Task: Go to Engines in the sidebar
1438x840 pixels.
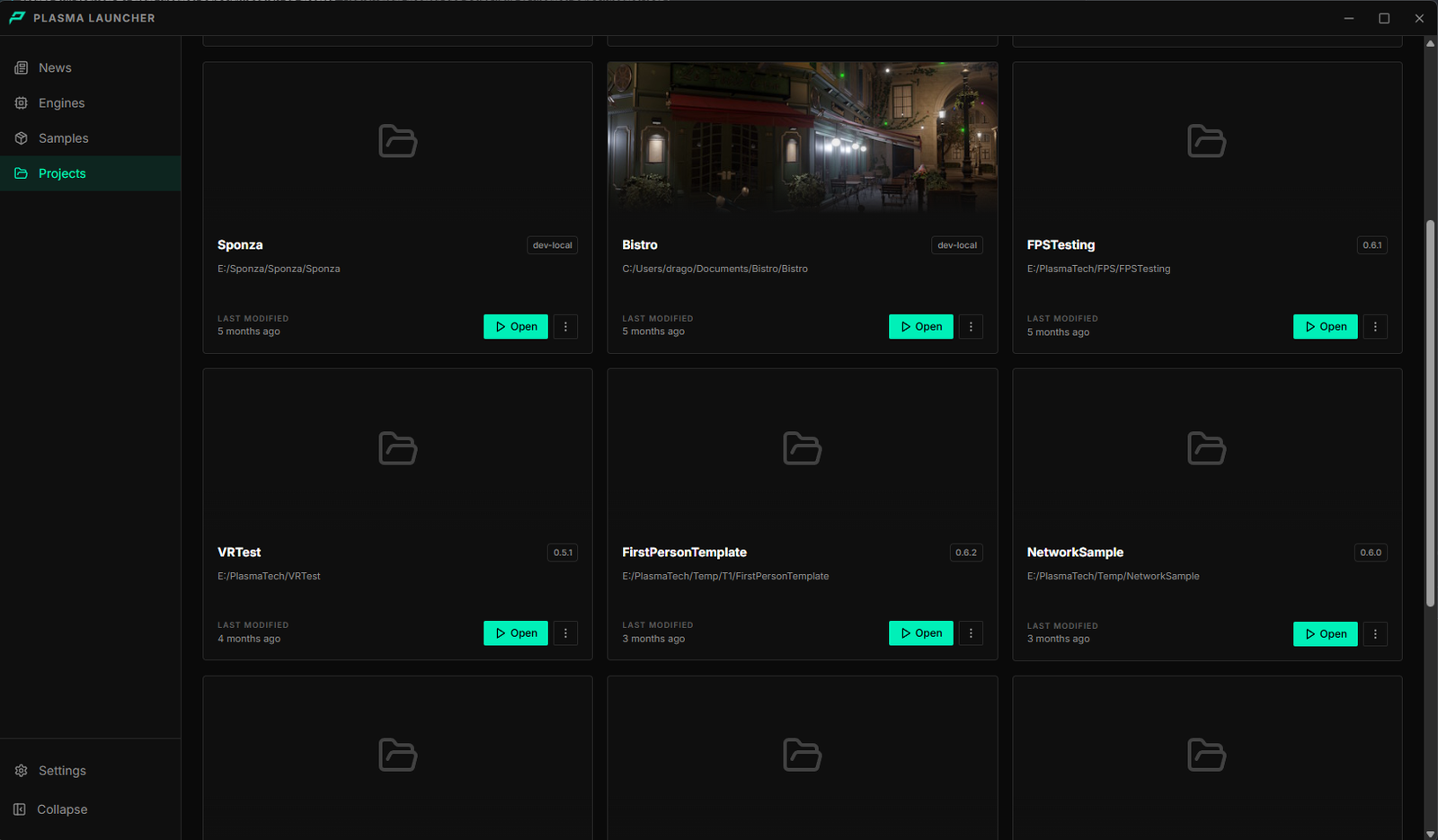Action: (90, 102)
